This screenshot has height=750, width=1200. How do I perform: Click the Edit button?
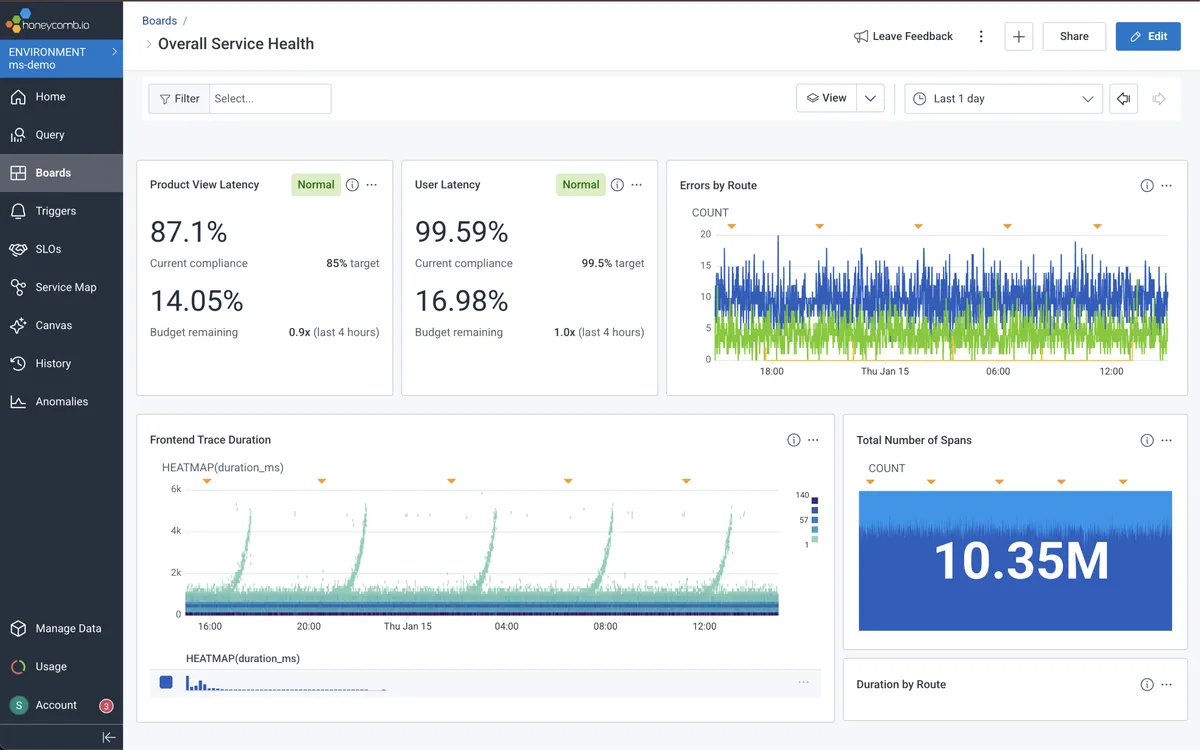click(x=1148, y=37)
